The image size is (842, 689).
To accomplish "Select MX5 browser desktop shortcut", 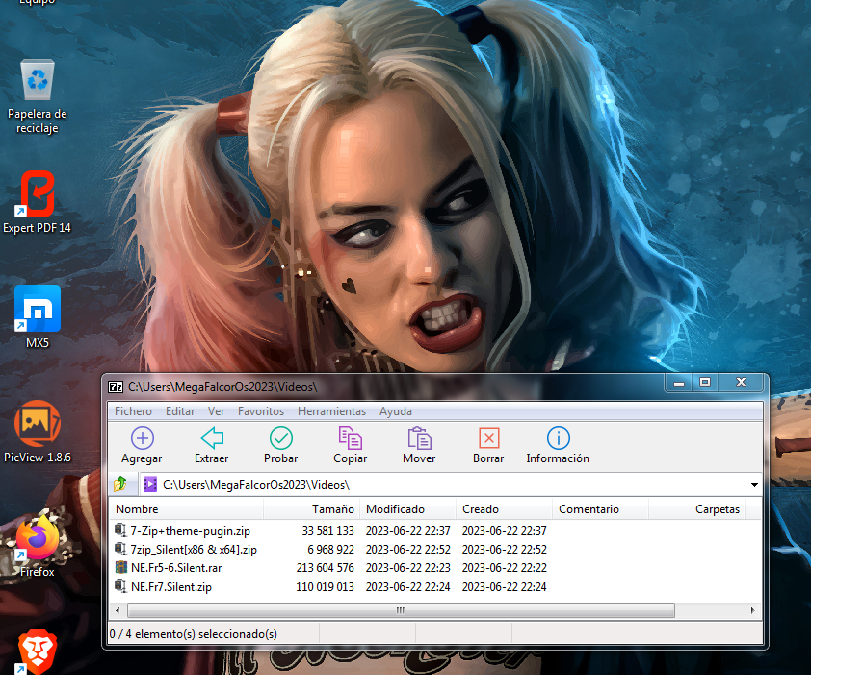I will tap(37, 317).
